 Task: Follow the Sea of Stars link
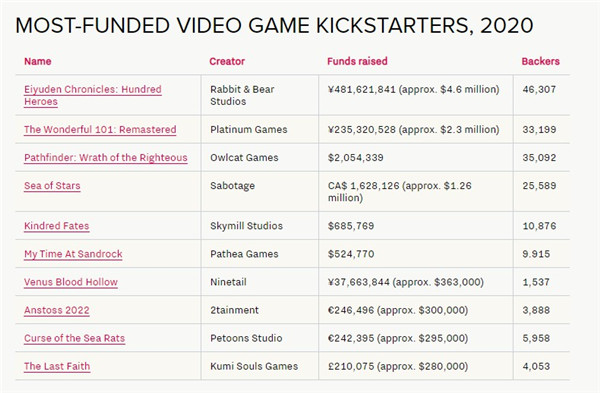click(x=52, y=186)
